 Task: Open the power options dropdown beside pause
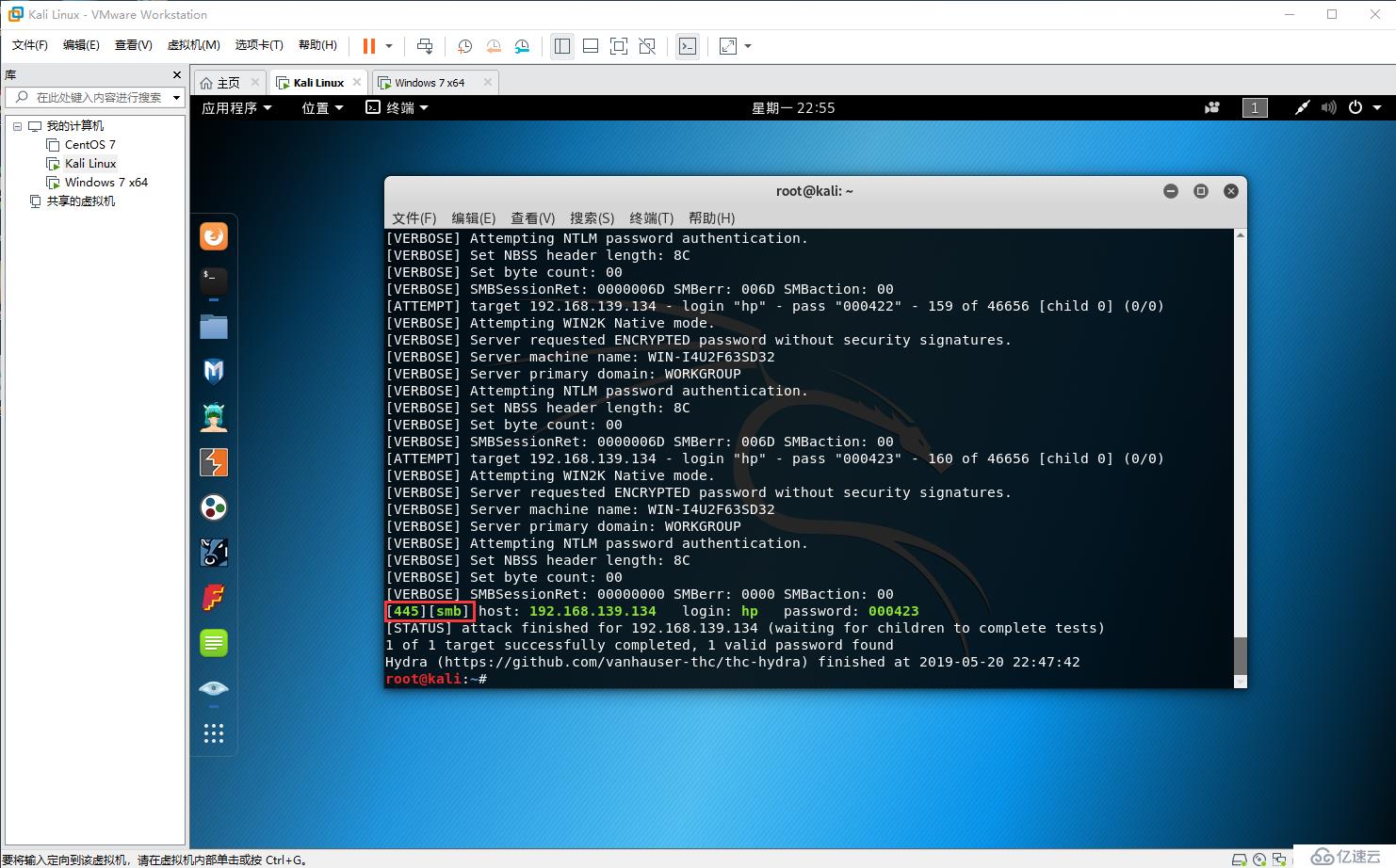[x=389, y=46]
